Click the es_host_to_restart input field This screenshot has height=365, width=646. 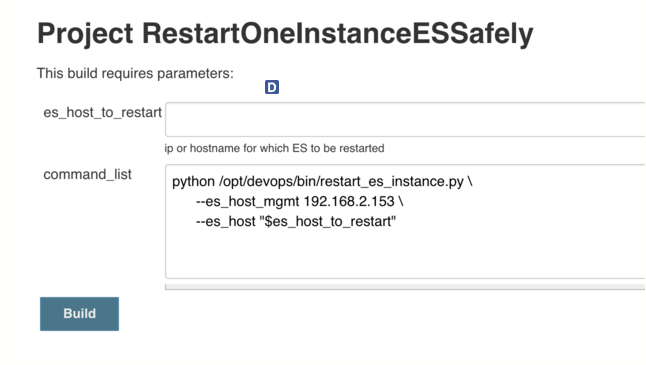405,119
